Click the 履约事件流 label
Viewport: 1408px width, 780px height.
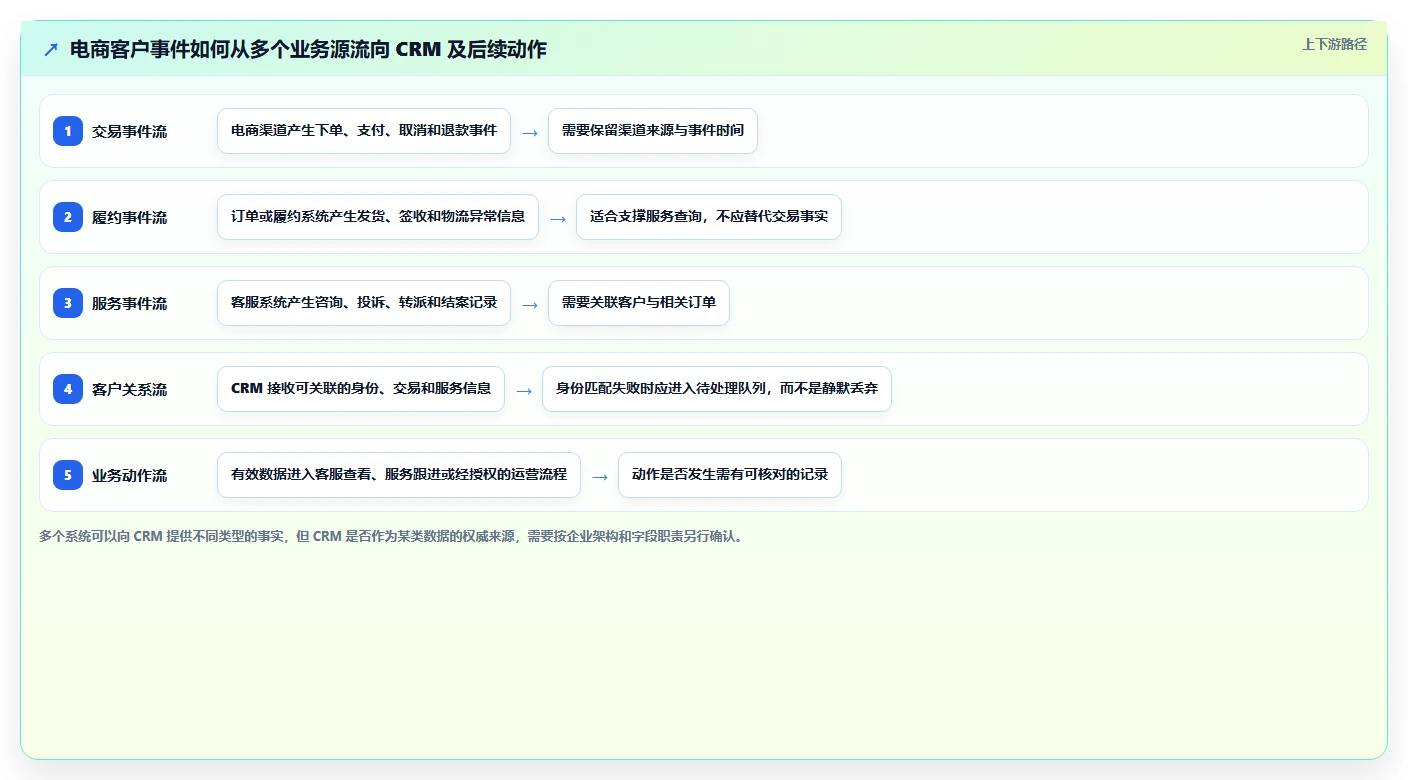pyautogui.click(x=130, y=217)
